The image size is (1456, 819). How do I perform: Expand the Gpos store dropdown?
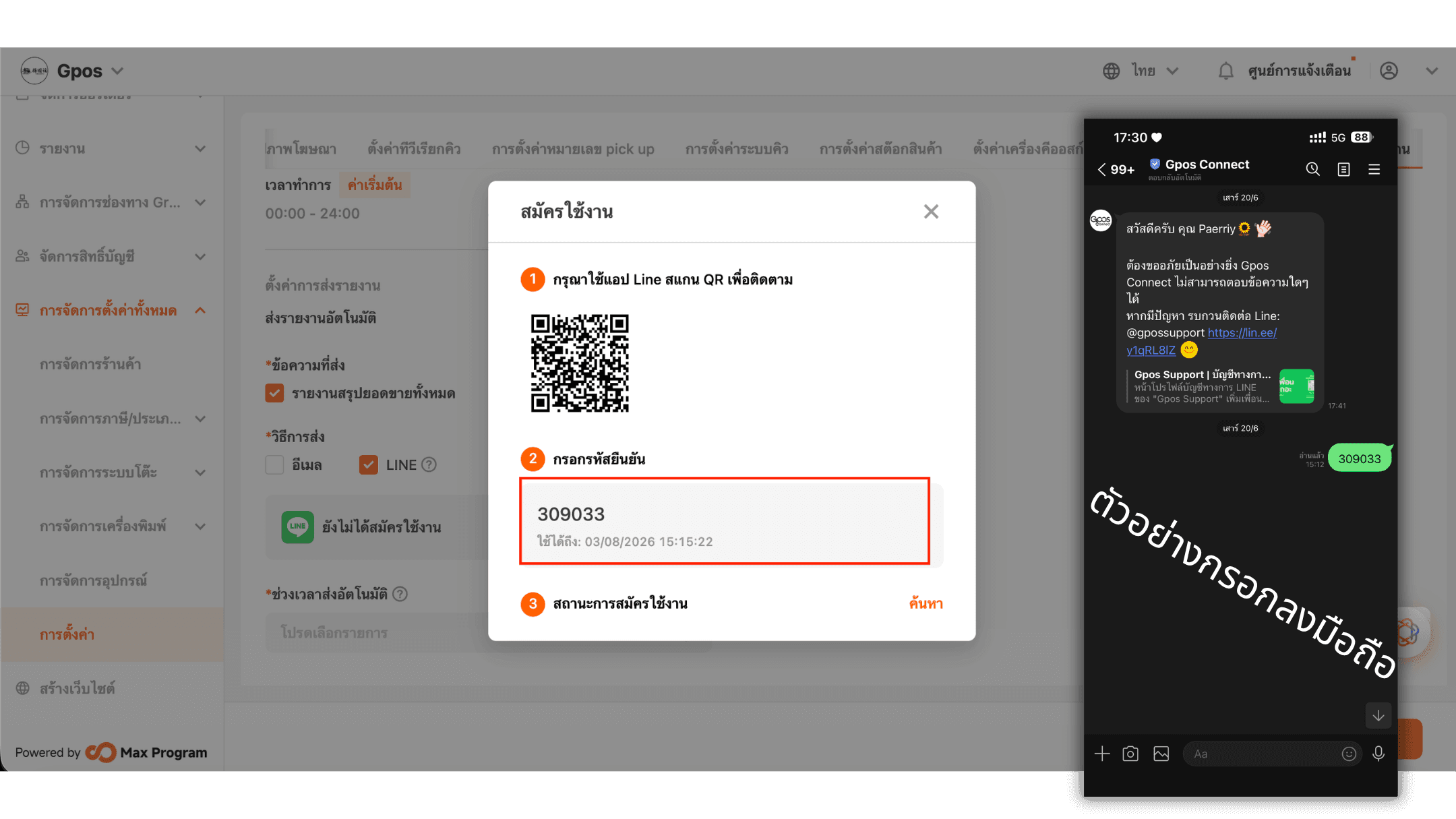pyautogui.click(x=117, y=71)
